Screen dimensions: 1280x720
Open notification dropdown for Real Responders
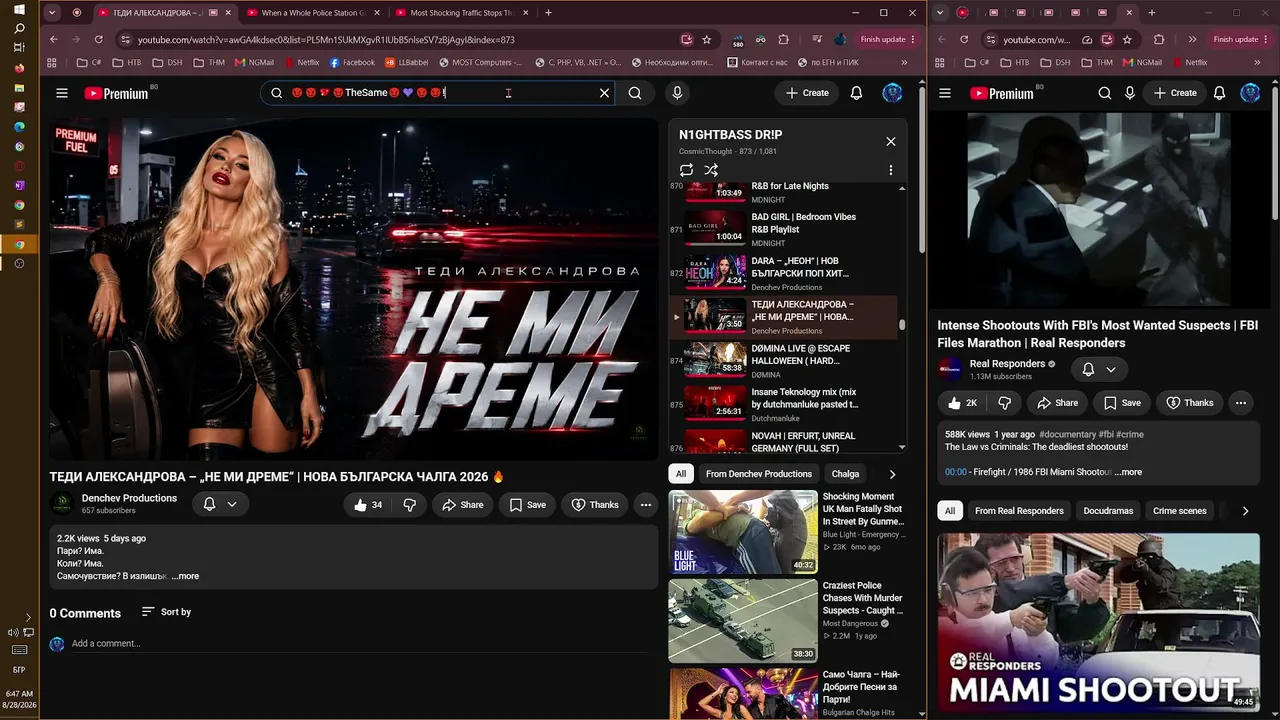(x=1099, y=369)
